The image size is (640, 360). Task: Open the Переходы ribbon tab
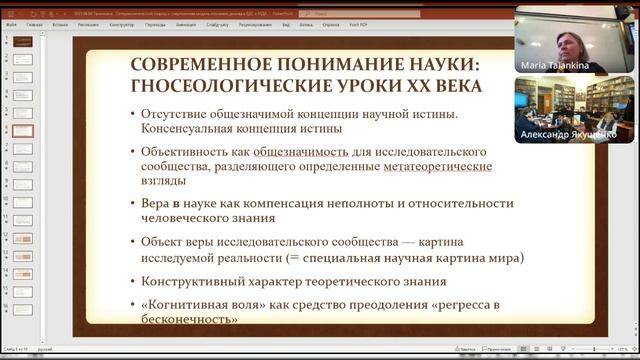click(155, 25)
